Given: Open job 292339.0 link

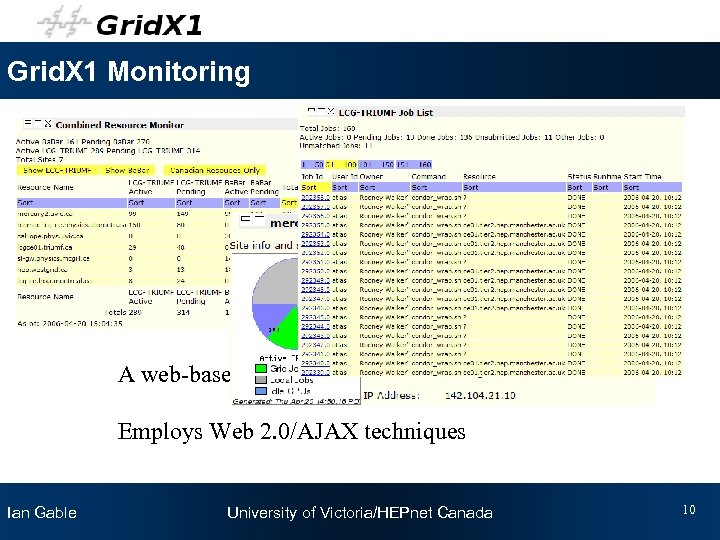Looking at the screenshot, I should click(315, 372).
